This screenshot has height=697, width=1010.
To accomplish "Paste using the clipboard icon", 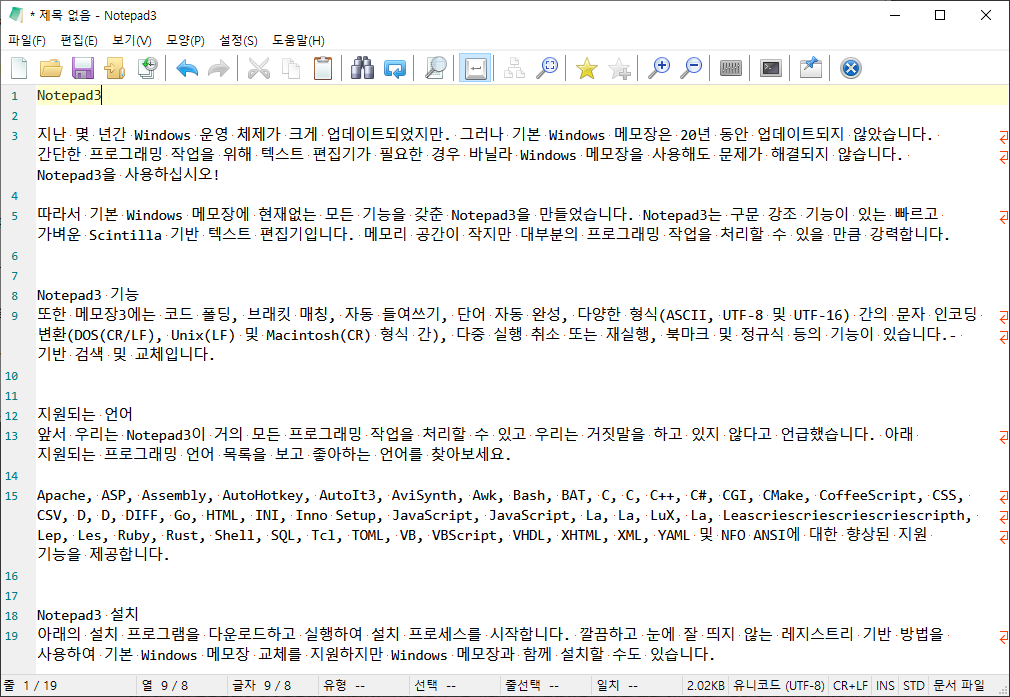I will click(x=323, y=68).
